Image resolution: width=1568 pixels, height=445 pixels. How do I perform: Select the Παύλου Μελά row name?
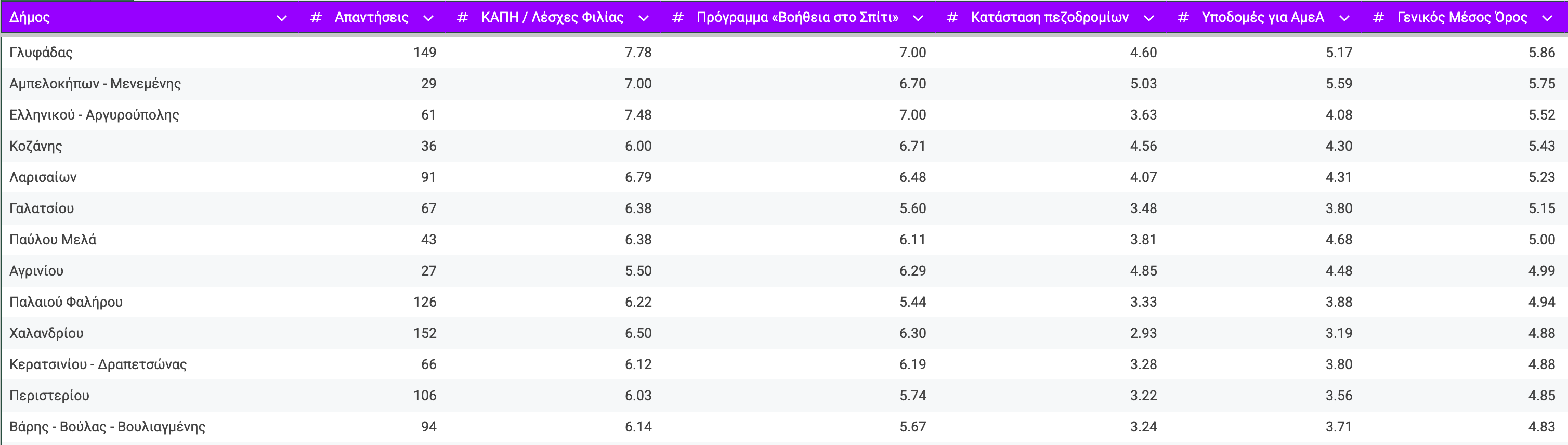53,239
